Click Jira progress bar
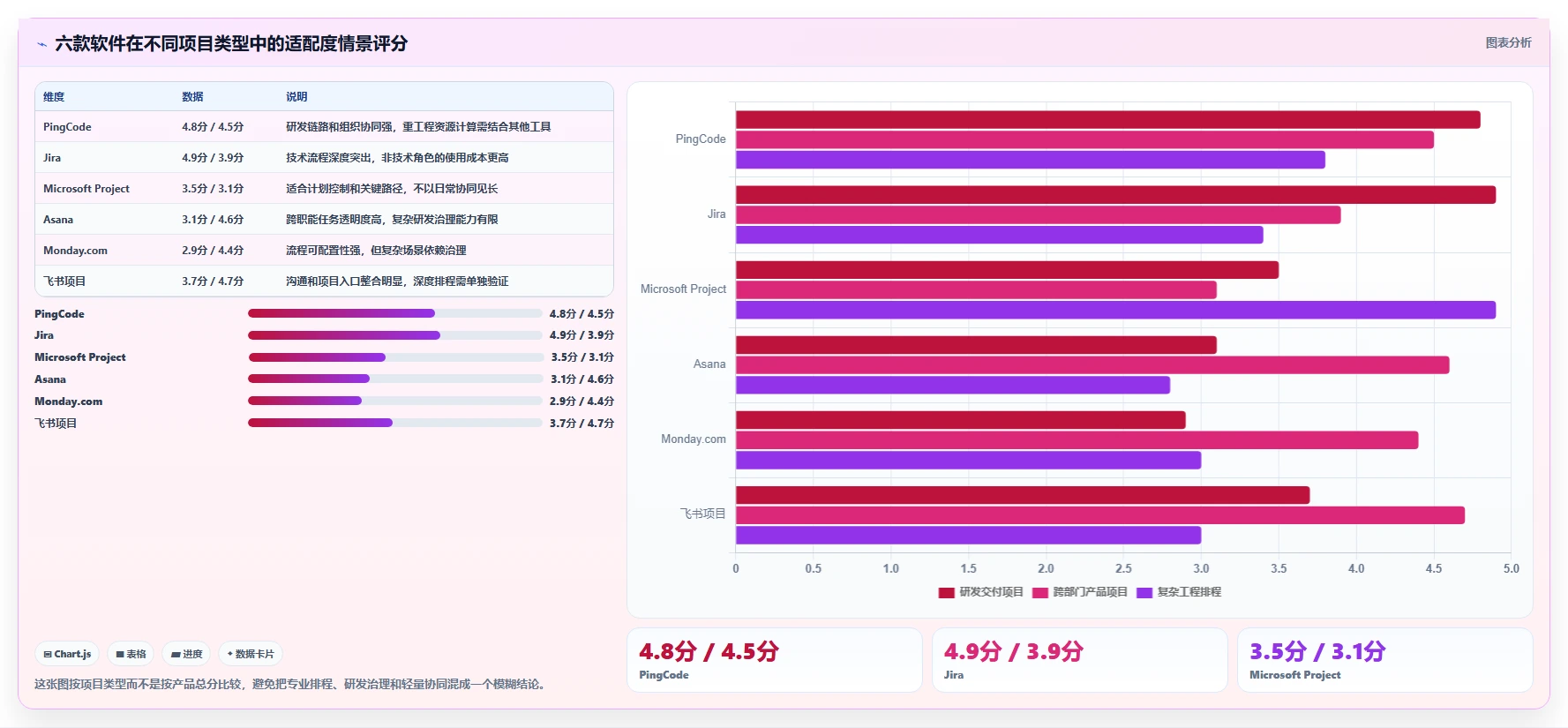The image size is (1568, 728). [x=395, y=335]
